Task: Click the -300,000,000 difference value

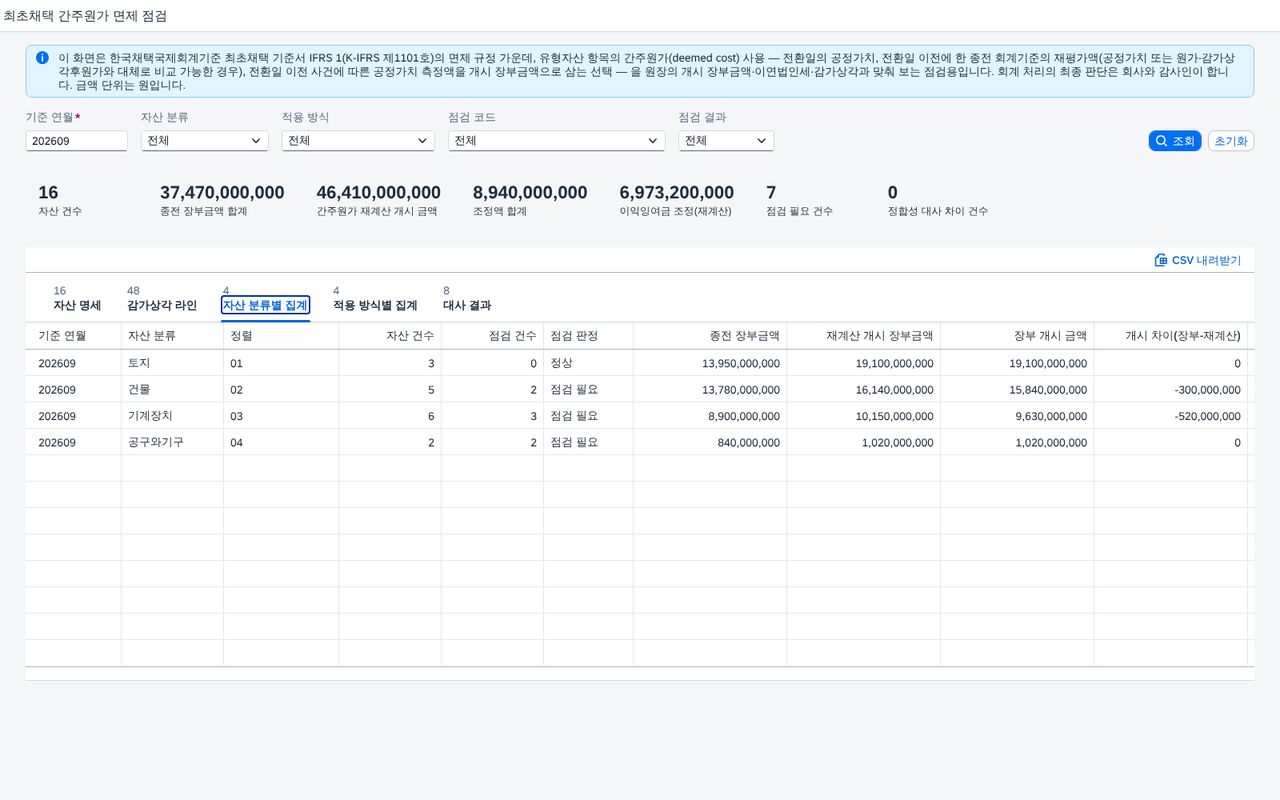Action: 1207,390
